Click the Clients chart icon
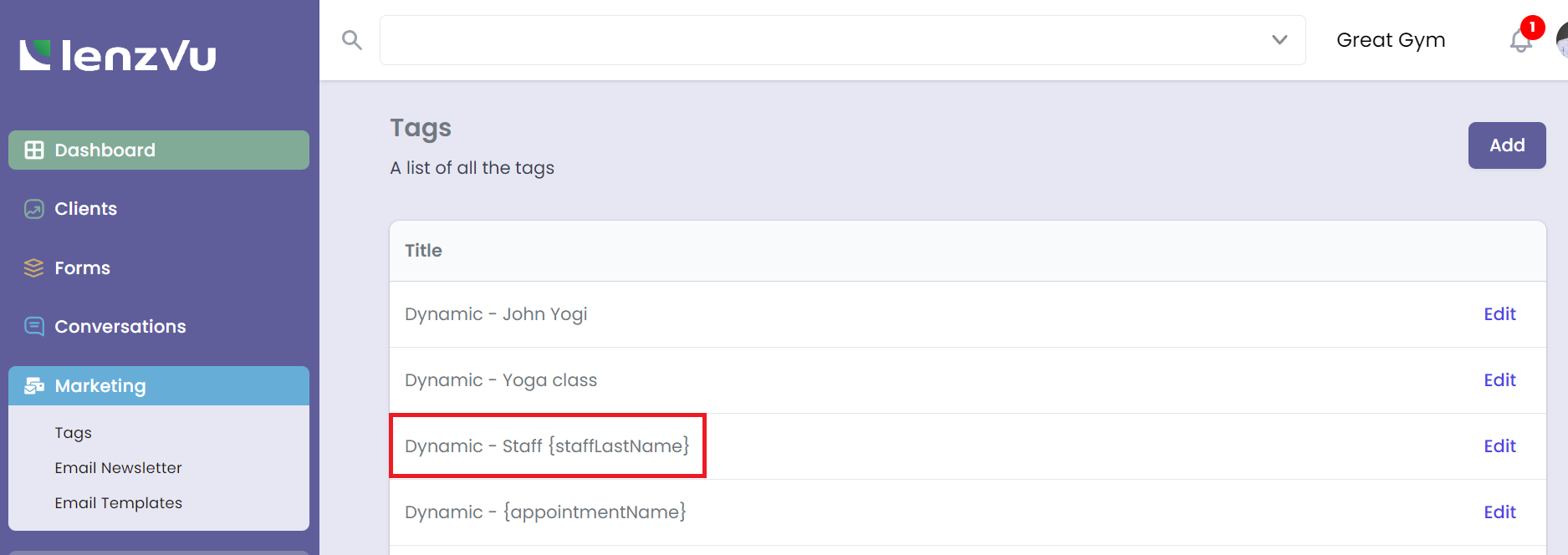The width and height of the screenshot is (1568, 555). click(34, 209)
